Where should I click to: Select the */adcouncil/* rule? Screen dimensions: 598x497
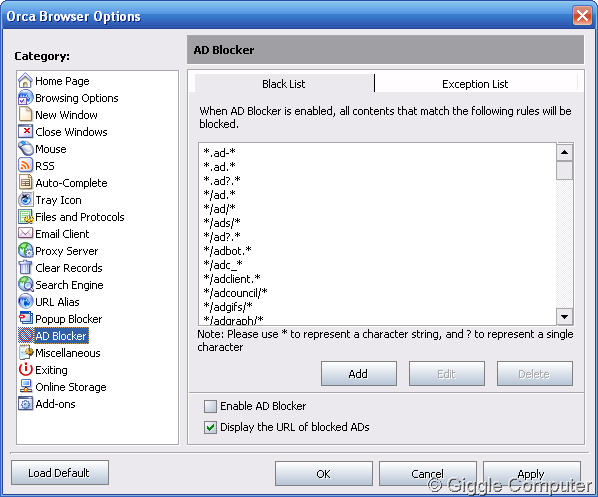(x=235, y=293)
